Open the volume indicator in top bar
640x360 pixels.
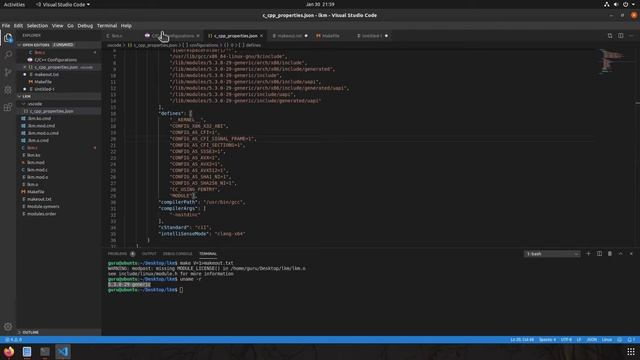point(616,4)
